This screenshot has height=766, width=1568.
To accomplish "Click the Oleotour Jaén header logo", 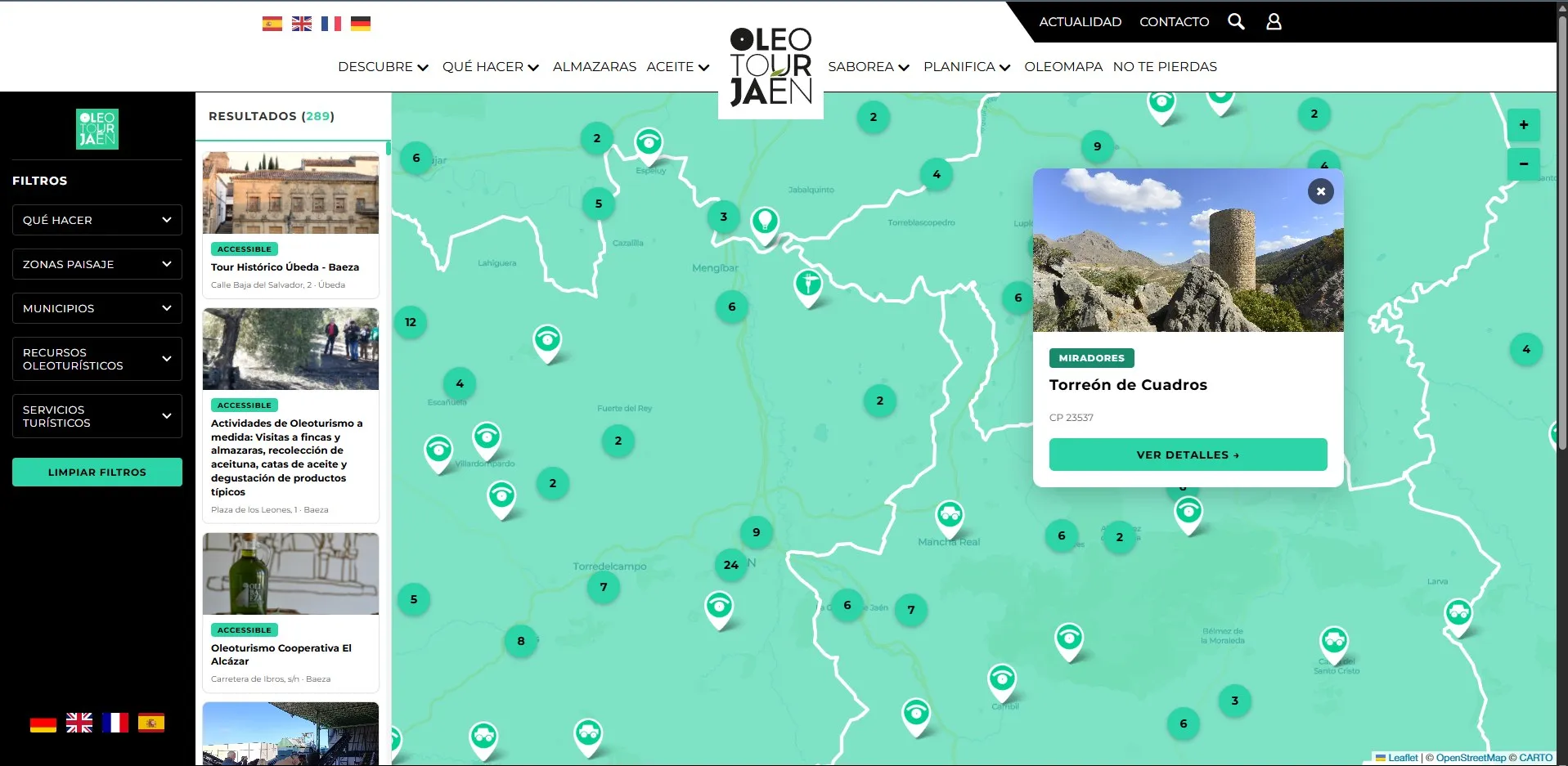I will coord(771,68).
